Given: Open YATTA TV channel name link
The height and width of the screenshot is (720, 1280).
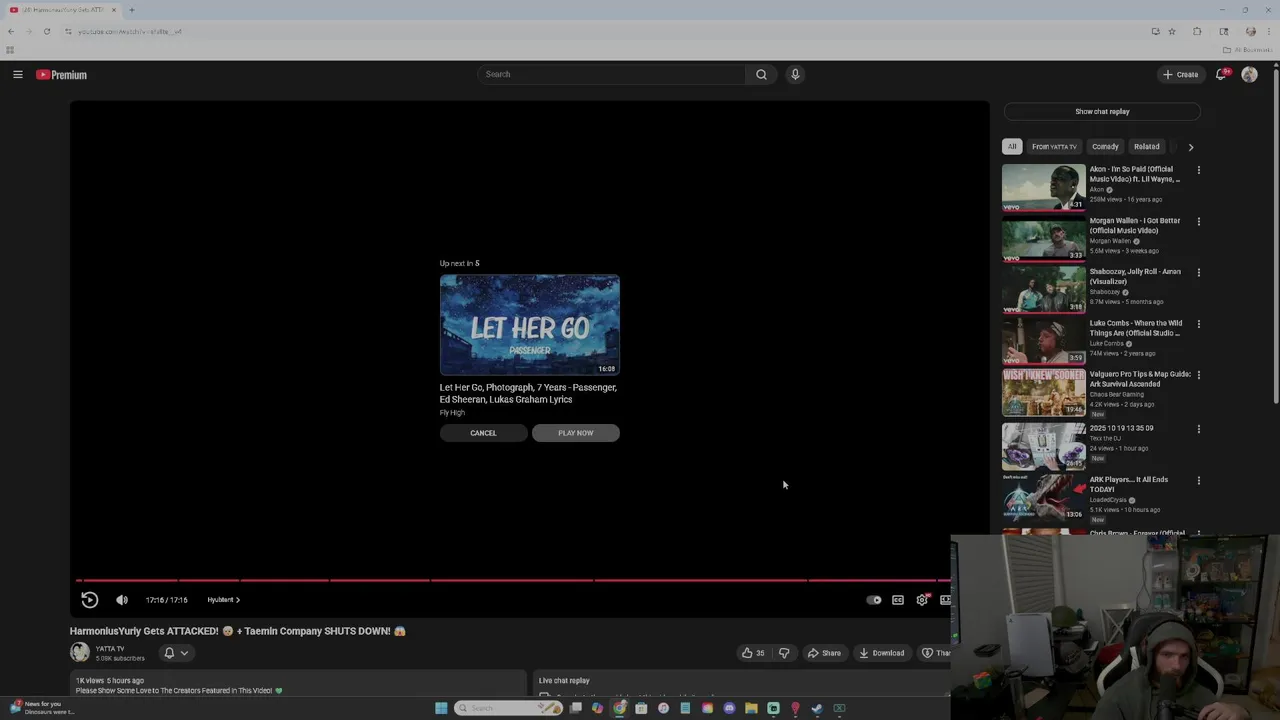Looking at the screenshot, I should point(110,649).
